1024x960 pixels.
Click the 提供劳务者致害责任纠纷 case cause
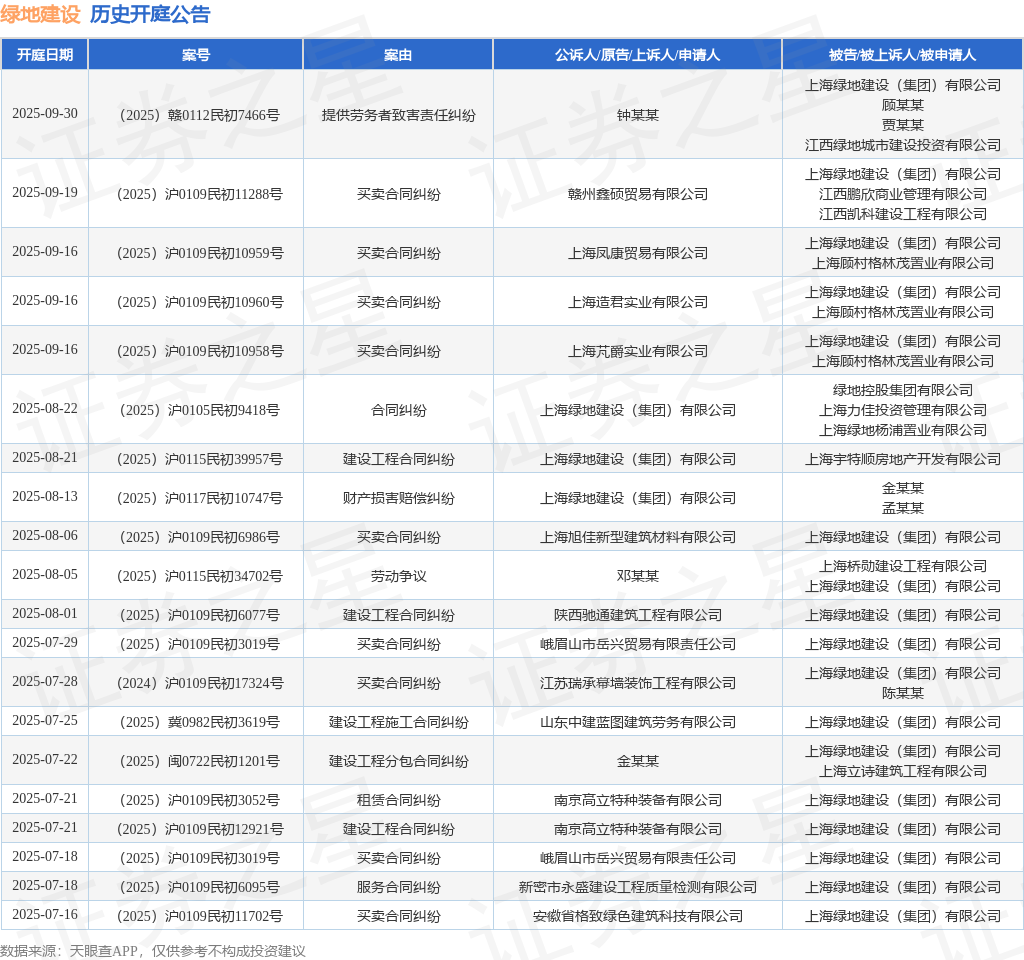point(398,115)
